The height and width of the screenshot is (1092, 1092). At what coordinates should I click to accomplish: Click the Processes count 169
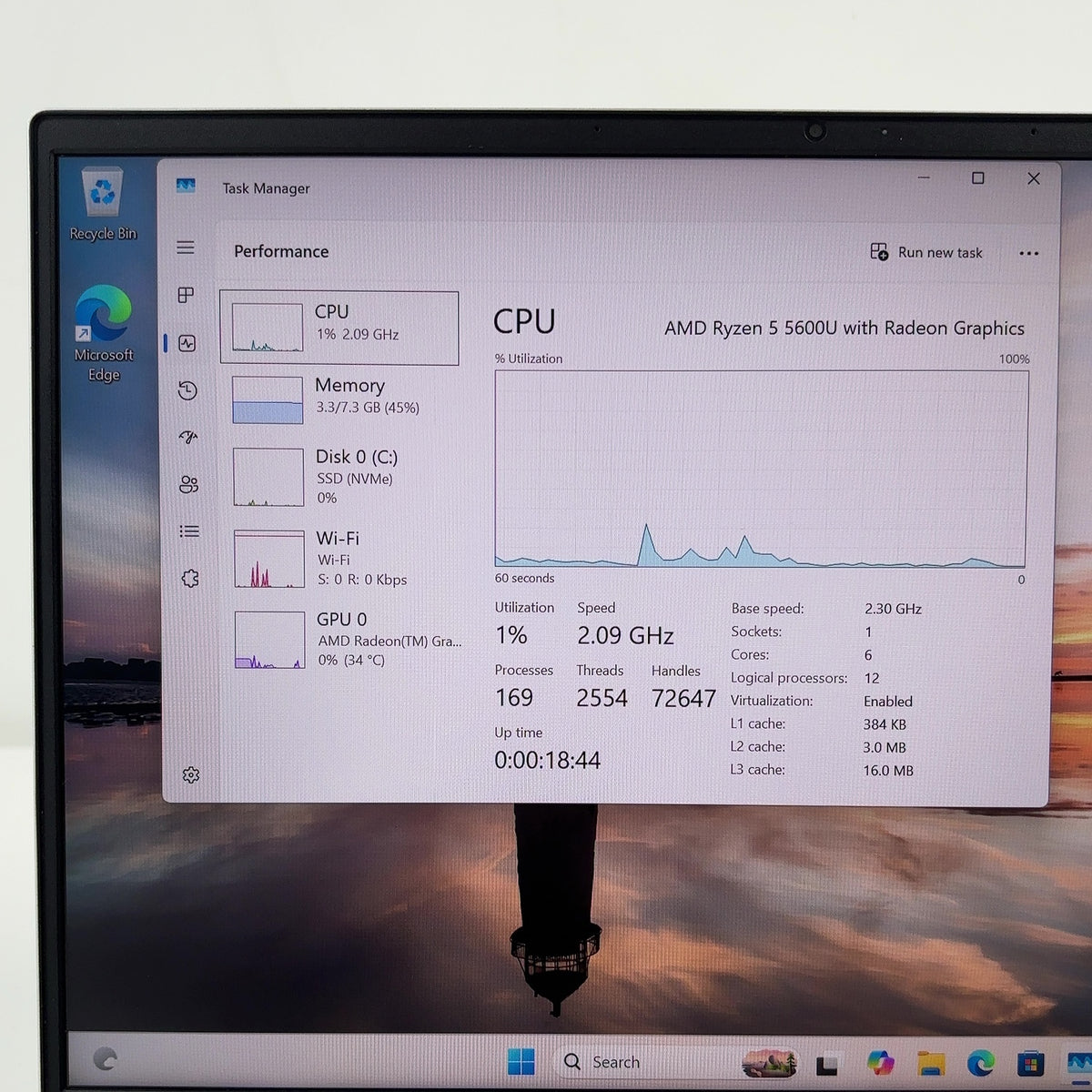(514, 697)
